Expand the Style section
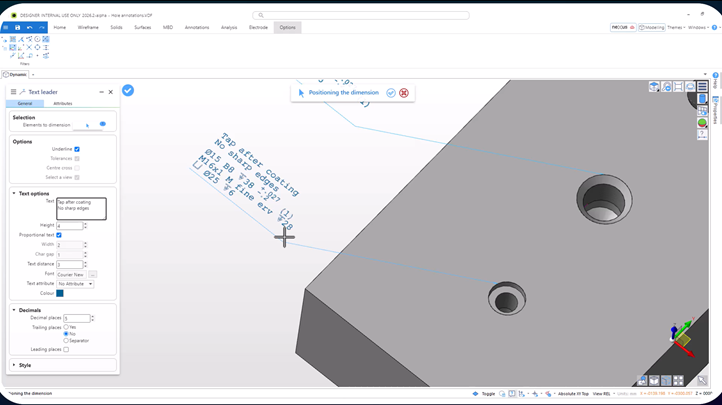722x405 pixels. click(x=14, y=365)
